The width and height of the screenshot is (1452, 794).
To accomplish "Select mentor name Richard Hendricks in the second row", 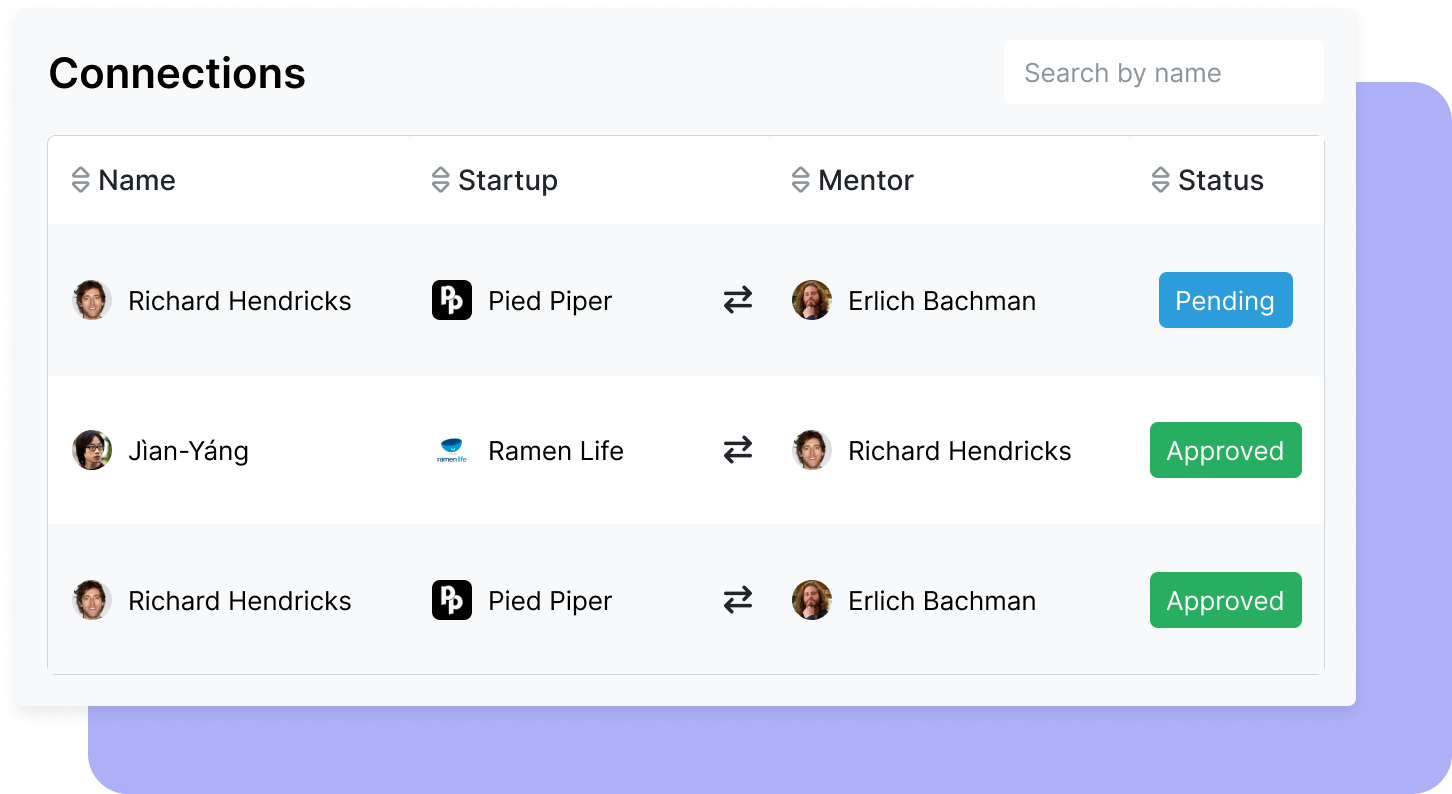I will tap(959, 451).
